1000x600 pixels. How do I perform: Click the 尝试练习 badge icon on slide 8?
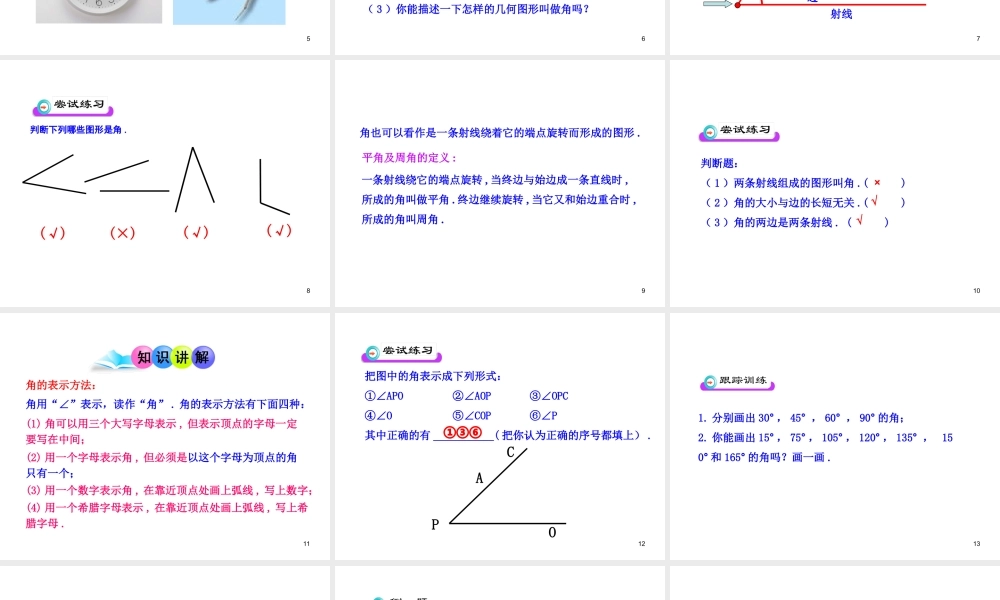pyautogui.click(x=45, y=105)
